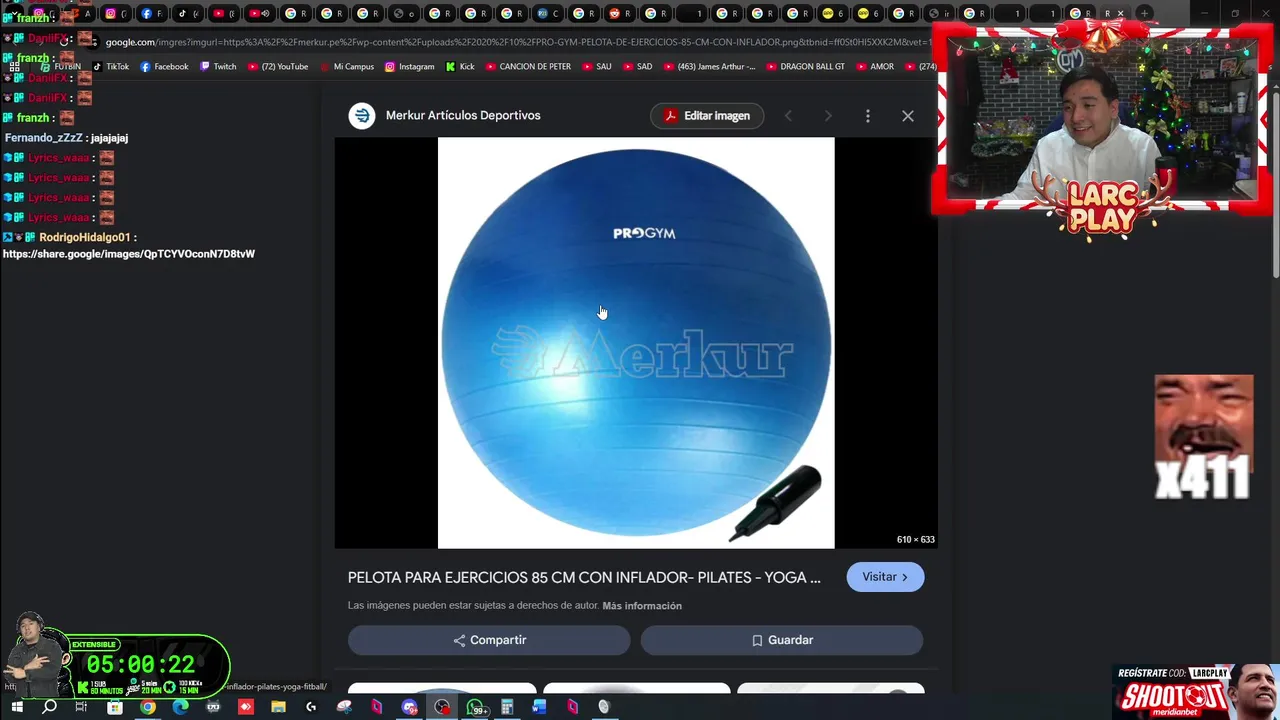The image size is (1280, 720).
Task: Open a new browser tab
Action: tap(1144, 13)
